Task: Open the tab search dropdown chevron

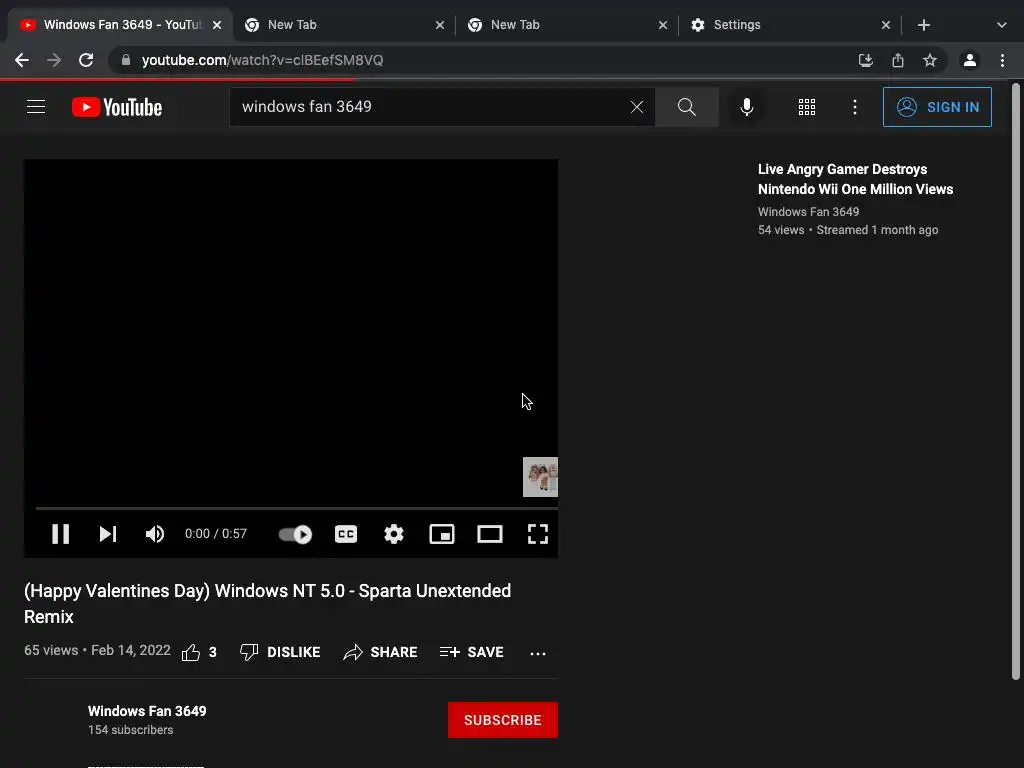Action: click(1002, 25)
